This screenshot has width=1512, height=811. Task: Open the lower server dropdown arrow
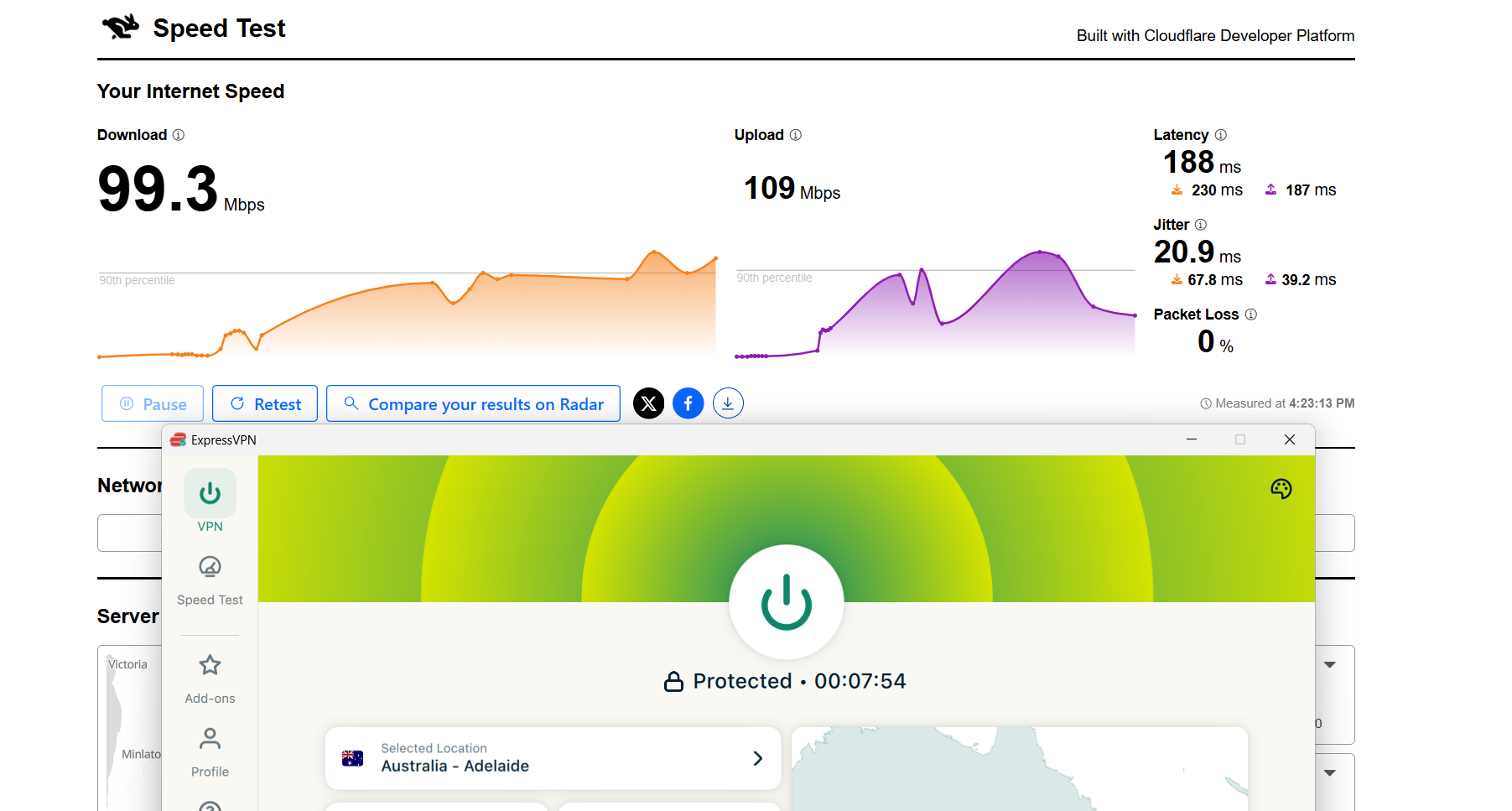pos(1330,772)
